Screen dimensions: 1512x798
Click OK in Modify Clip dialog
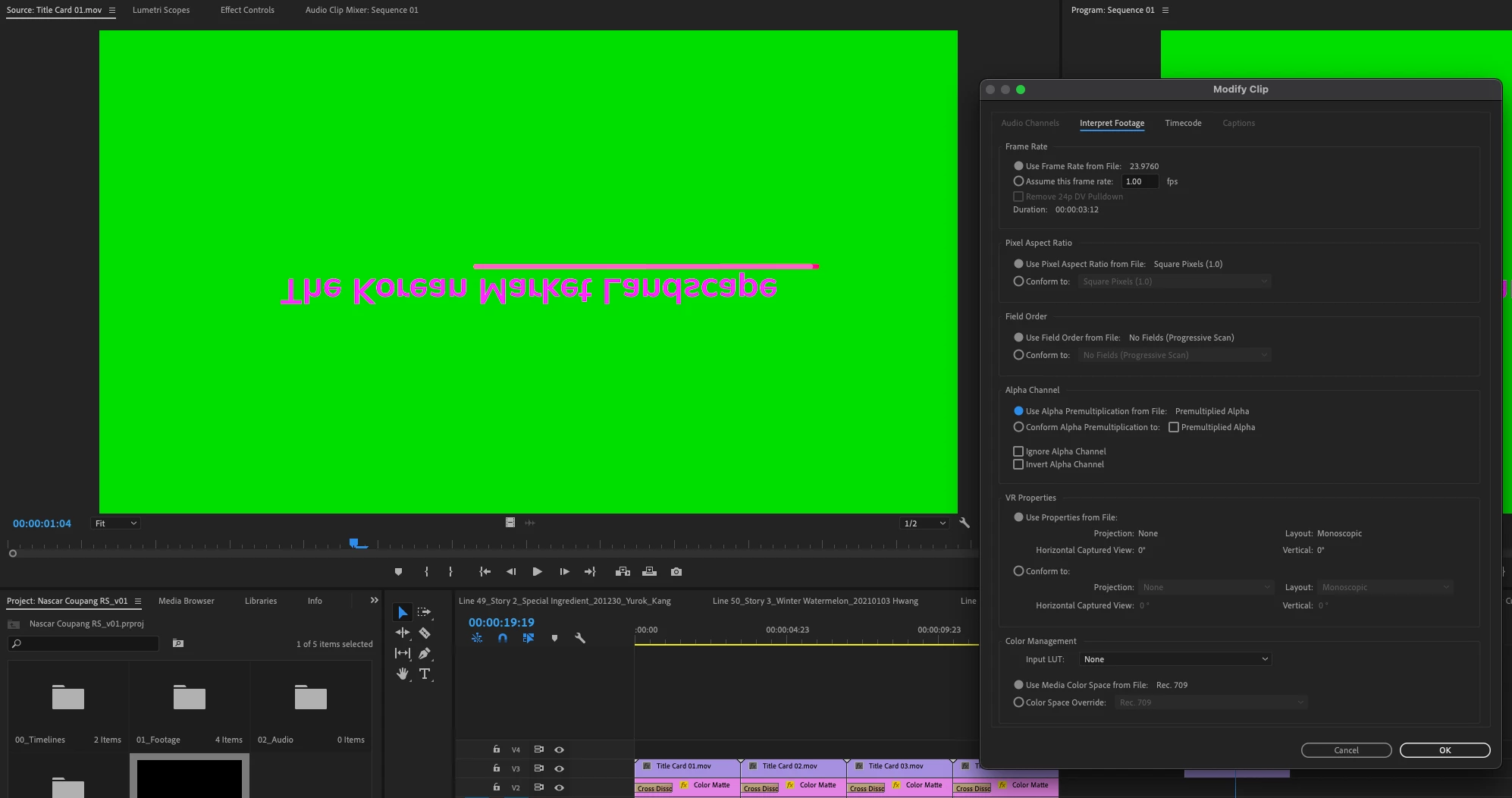coord(1445,750)
